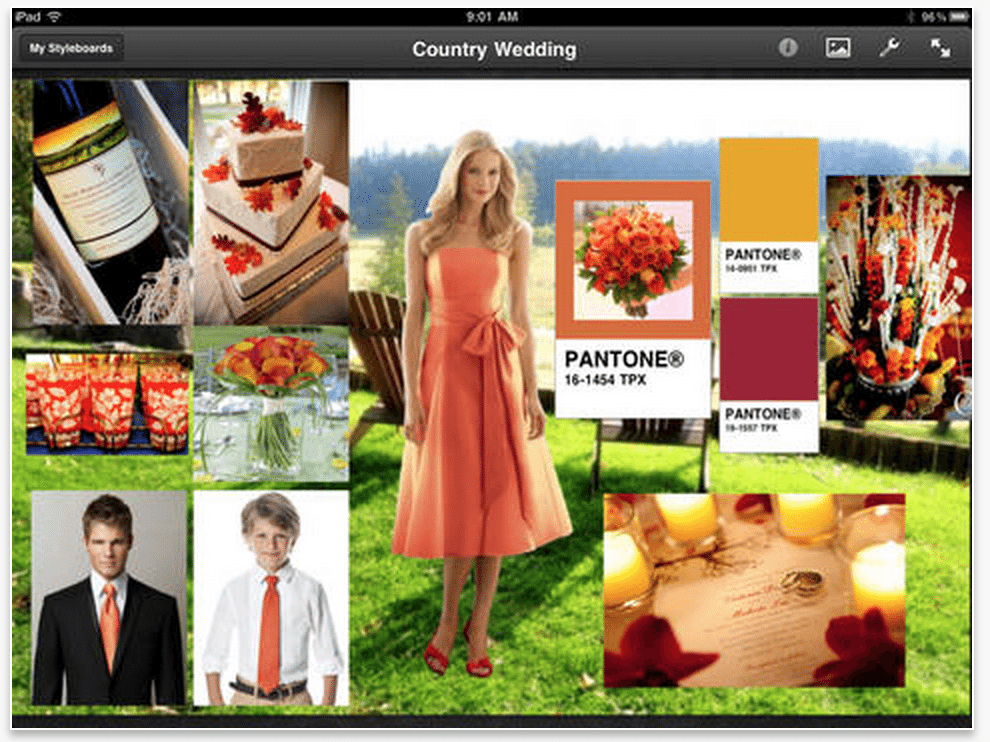The height and width of the screenshot is (742, 990).
Task: Open the info icon in toolbar
Action: point(788,48)
